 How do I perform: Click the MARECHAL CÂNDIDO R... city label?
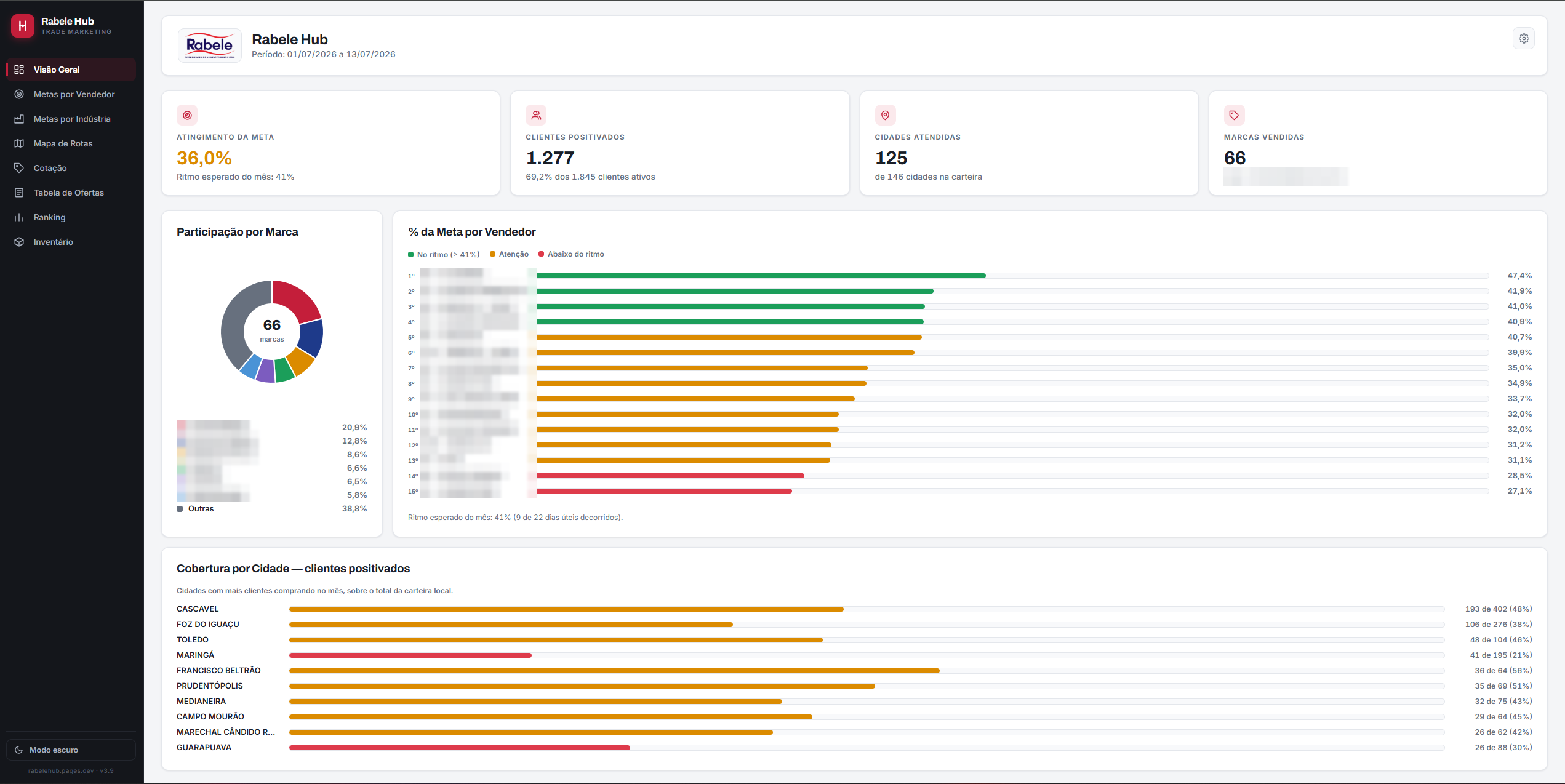pos(226,732)
